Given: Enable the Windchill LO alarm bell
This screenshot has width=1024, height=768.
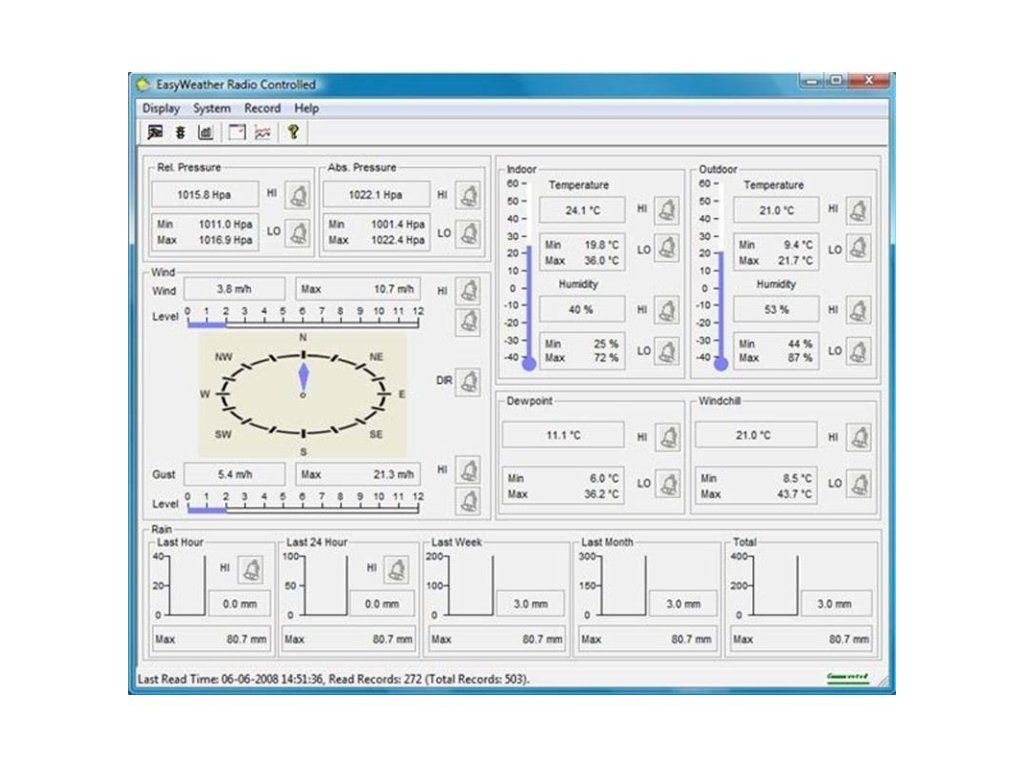Looking at the screenshot, I should pyautogui.click(x=858, y=483).
